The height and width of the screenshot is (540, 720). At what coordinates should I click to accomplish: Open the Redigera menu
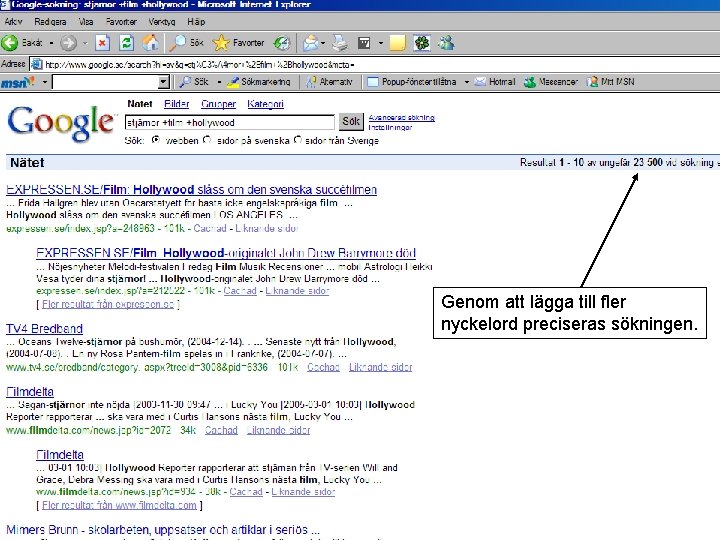coord(50,22)
